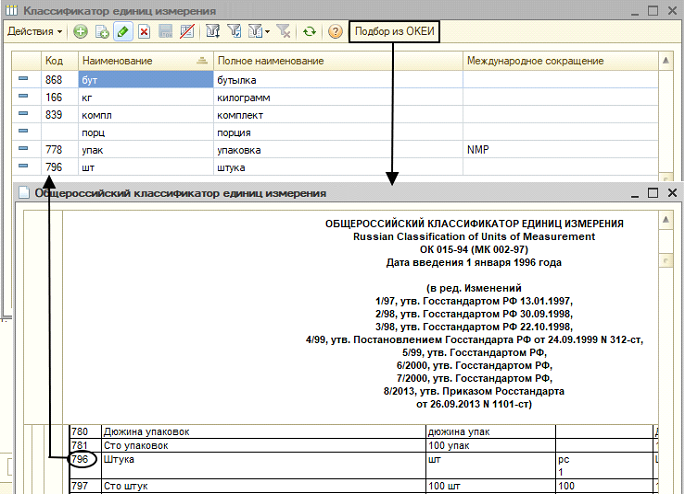Click the Copy item icon in toolbar

101,32
